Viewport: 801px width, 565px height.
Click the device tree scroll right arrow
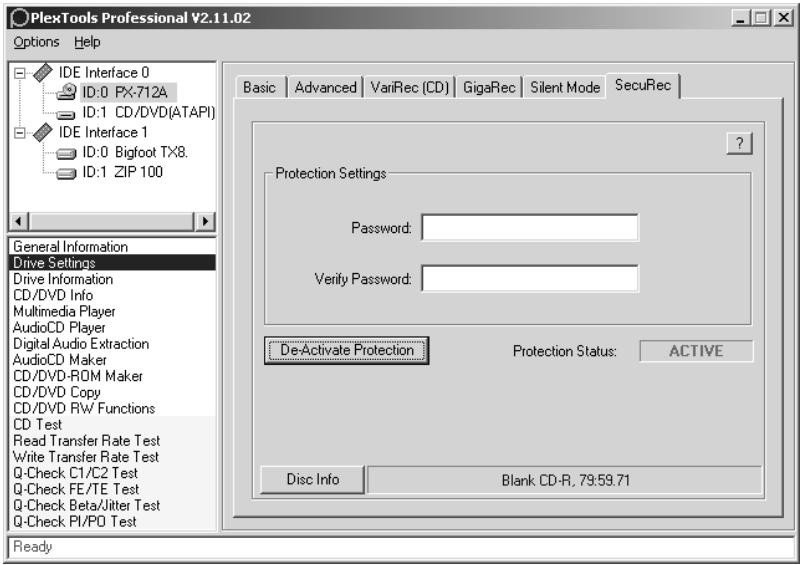[205, 222]
